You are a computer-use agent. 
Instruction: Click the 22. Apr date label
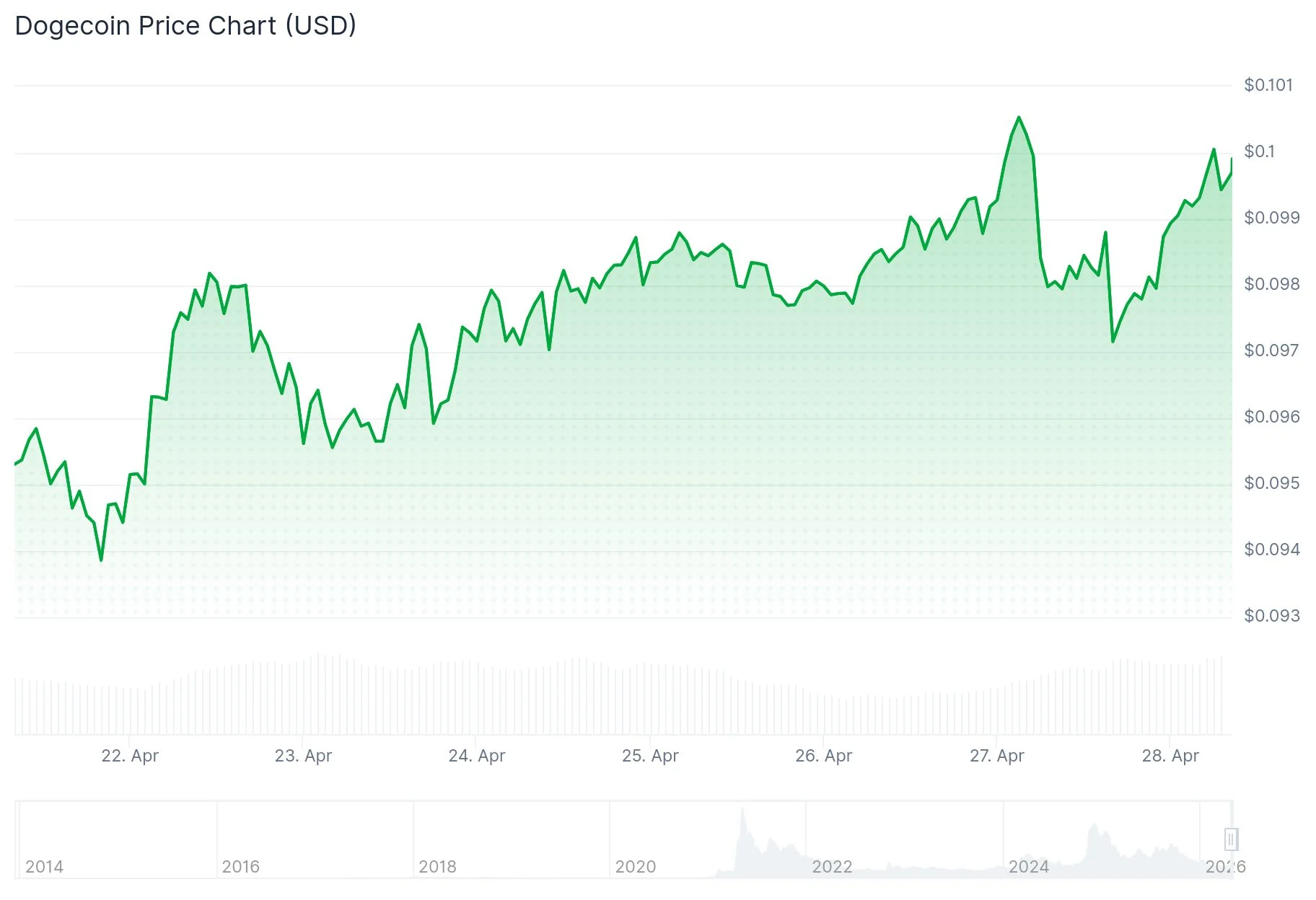[x=130, y=756]
